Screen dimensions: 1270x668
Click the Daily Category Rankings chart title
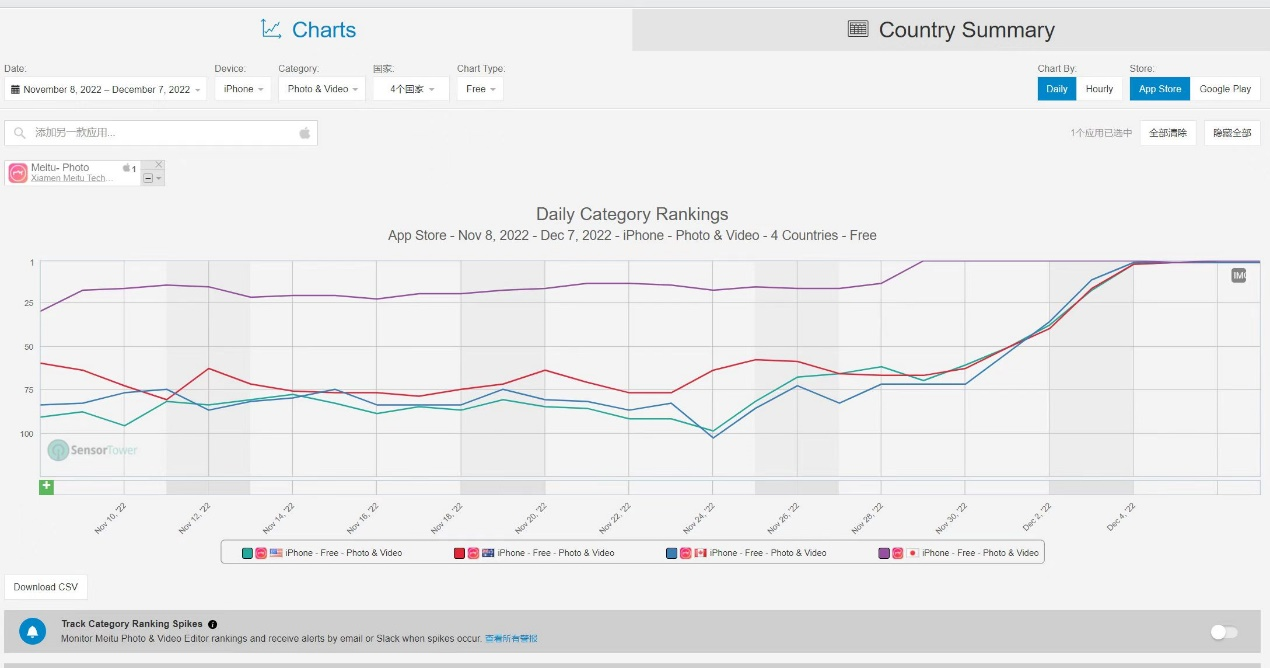coord(632,214)
